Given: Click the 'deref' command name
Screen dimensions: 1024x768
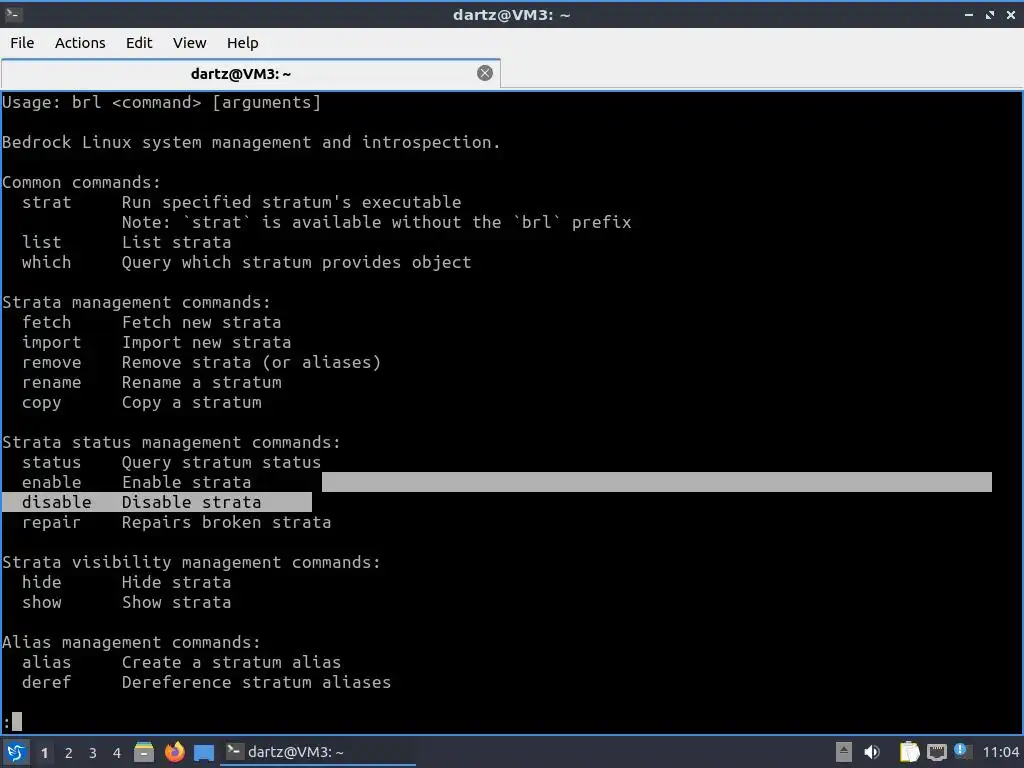Looking at the screenshot, I should coord(46,682).
